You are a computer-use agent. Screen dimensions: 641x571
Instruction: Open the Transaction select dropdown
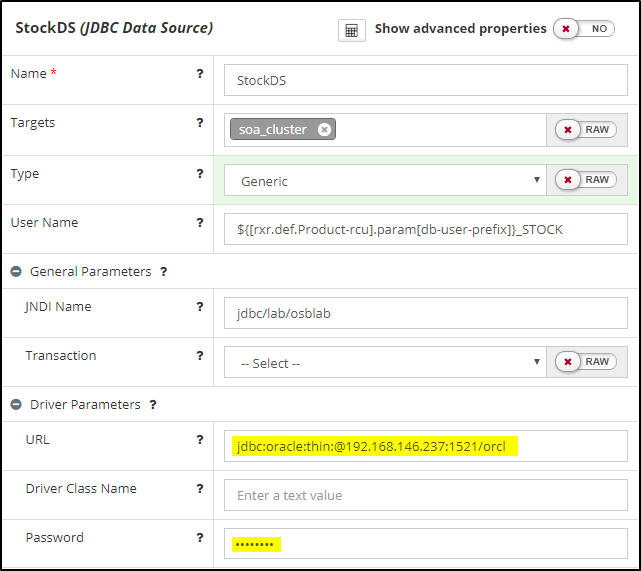(385, 363)
